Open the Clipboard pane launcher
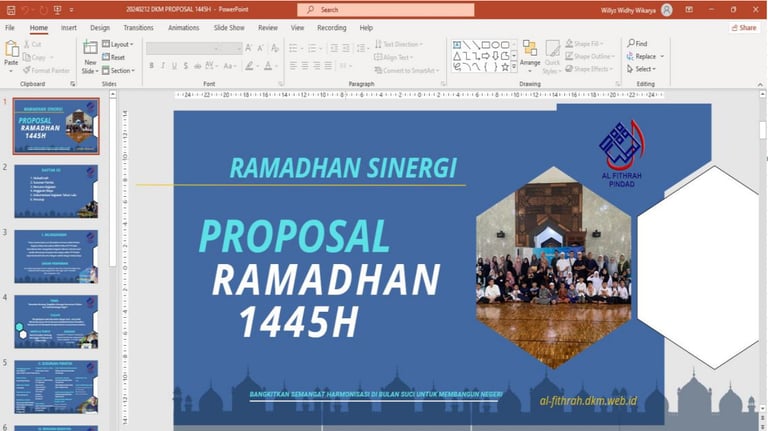The image size is (768, 431). (73, 84)
